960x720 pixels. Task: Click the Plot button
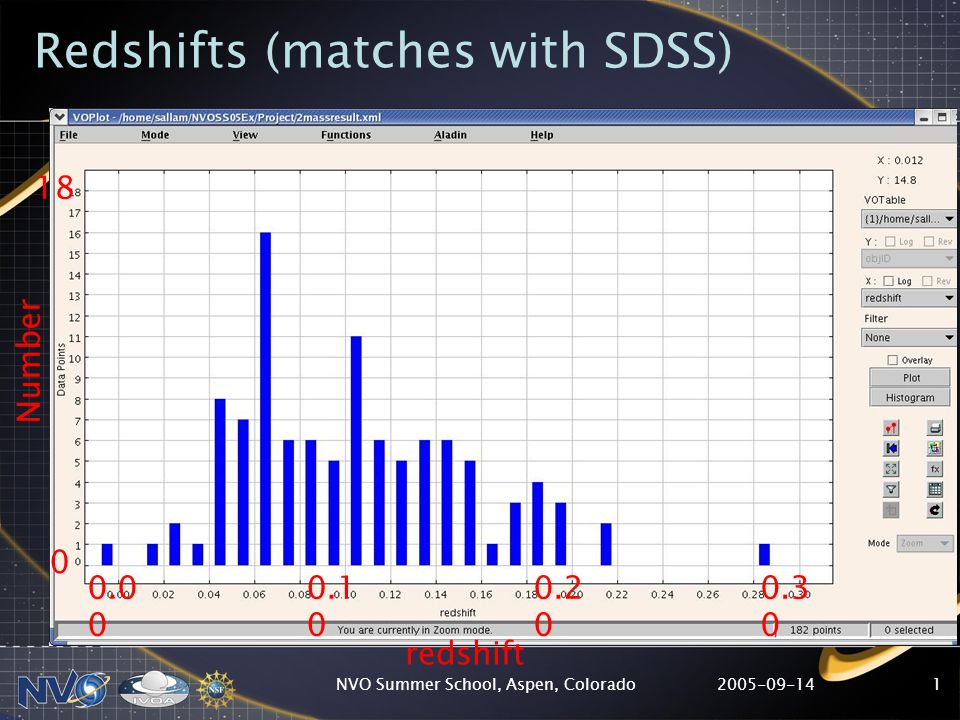[x=910, y=378]
